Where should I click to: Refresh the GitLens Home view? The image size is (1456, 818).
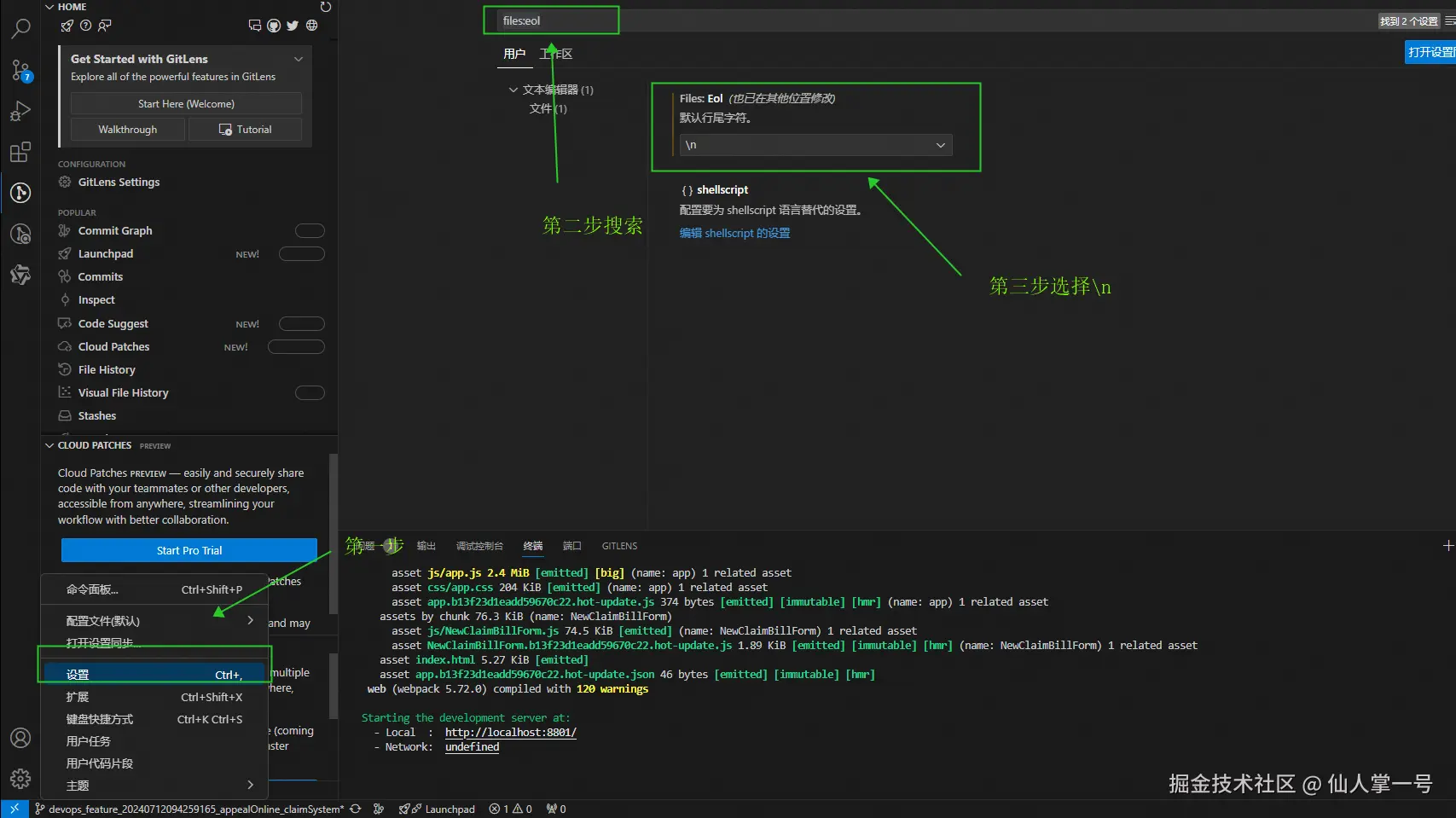[x=325, y=7]
